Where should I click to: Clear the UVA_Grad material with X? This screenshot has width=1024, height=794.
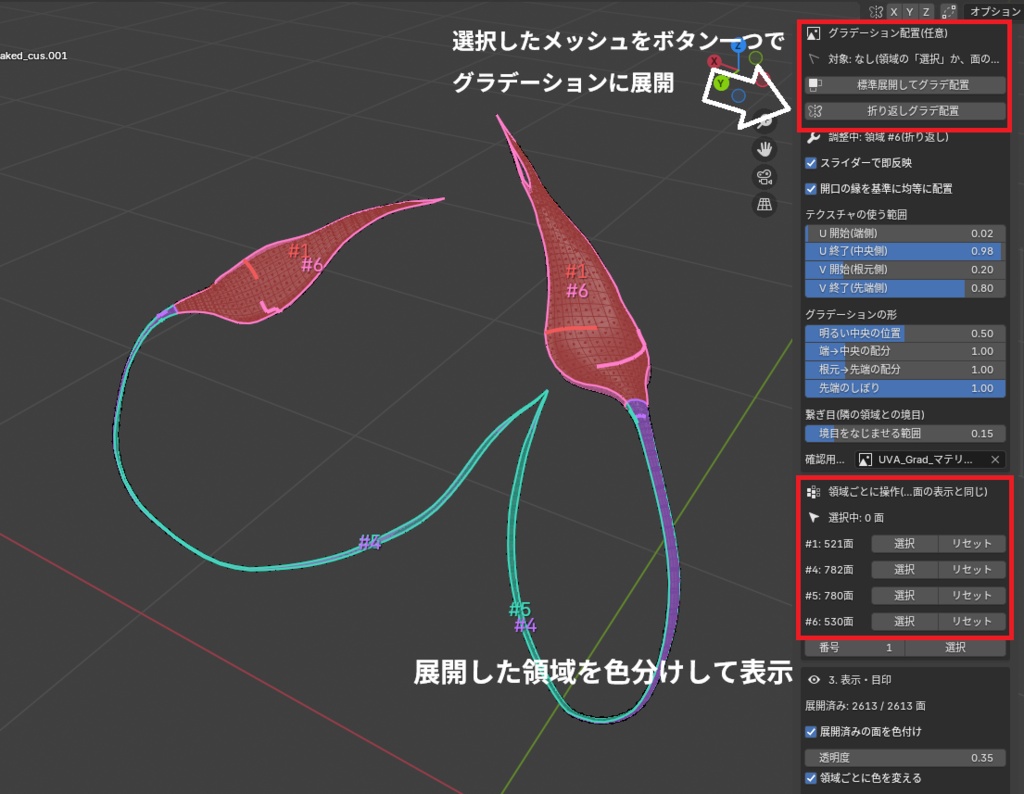pos(995,460)
